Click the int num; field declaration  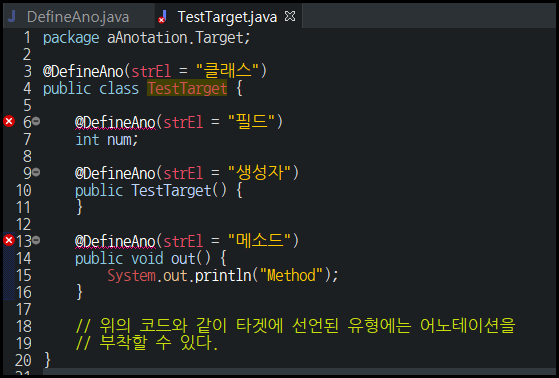(107, 139)
